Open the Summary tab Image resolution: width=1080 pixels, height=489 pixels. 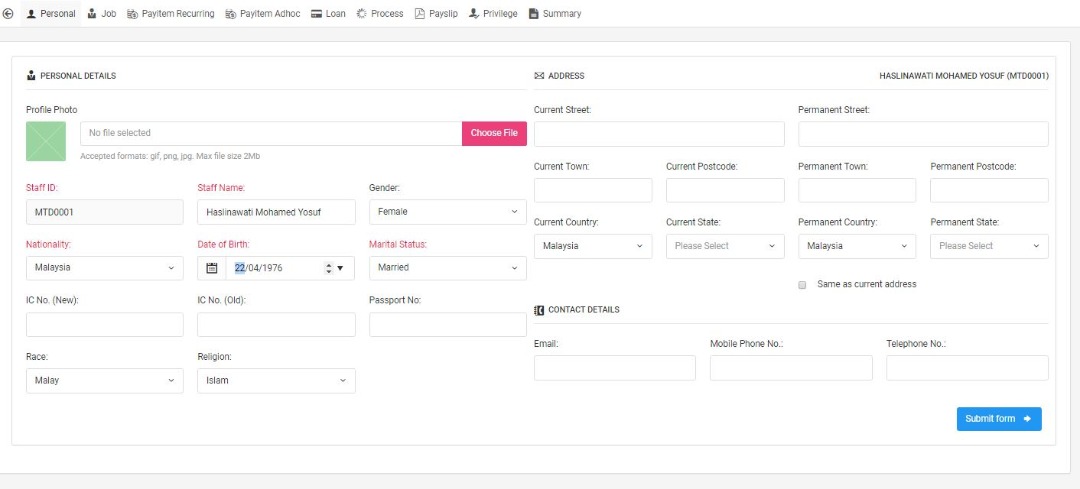[x=555, y=14]
